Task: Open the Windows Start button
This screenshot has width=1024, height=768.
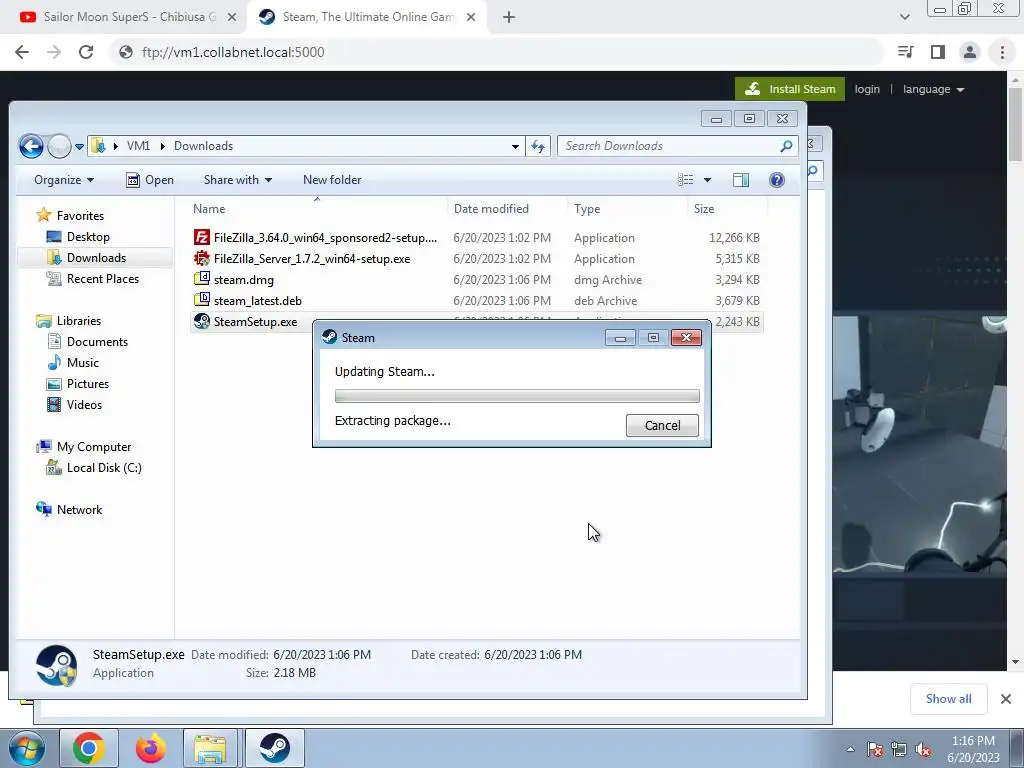Action: click(x=26, y=748)
